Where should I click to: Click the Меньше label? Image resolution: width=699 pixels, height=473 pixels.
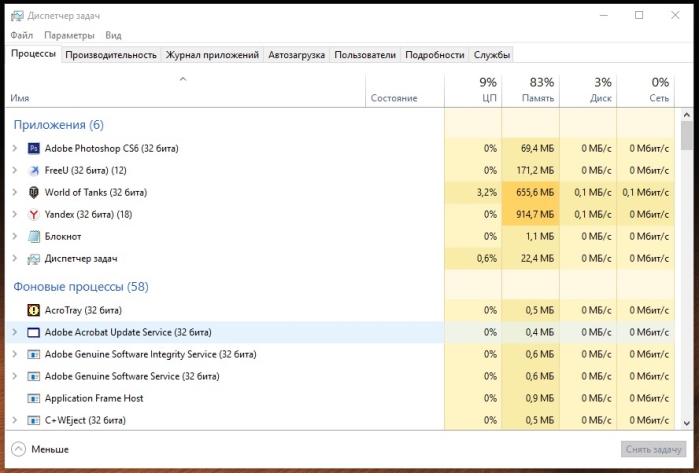point(50,449)
